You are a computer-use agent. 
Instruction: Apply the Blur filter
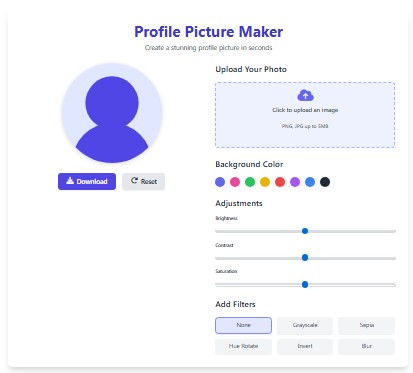point(367,347)
